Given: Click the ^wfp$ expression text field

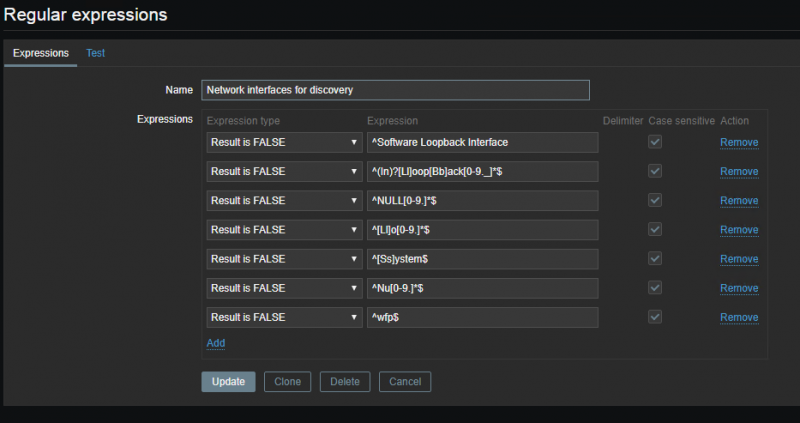Looking at the screenshot, I should [482, 318].
